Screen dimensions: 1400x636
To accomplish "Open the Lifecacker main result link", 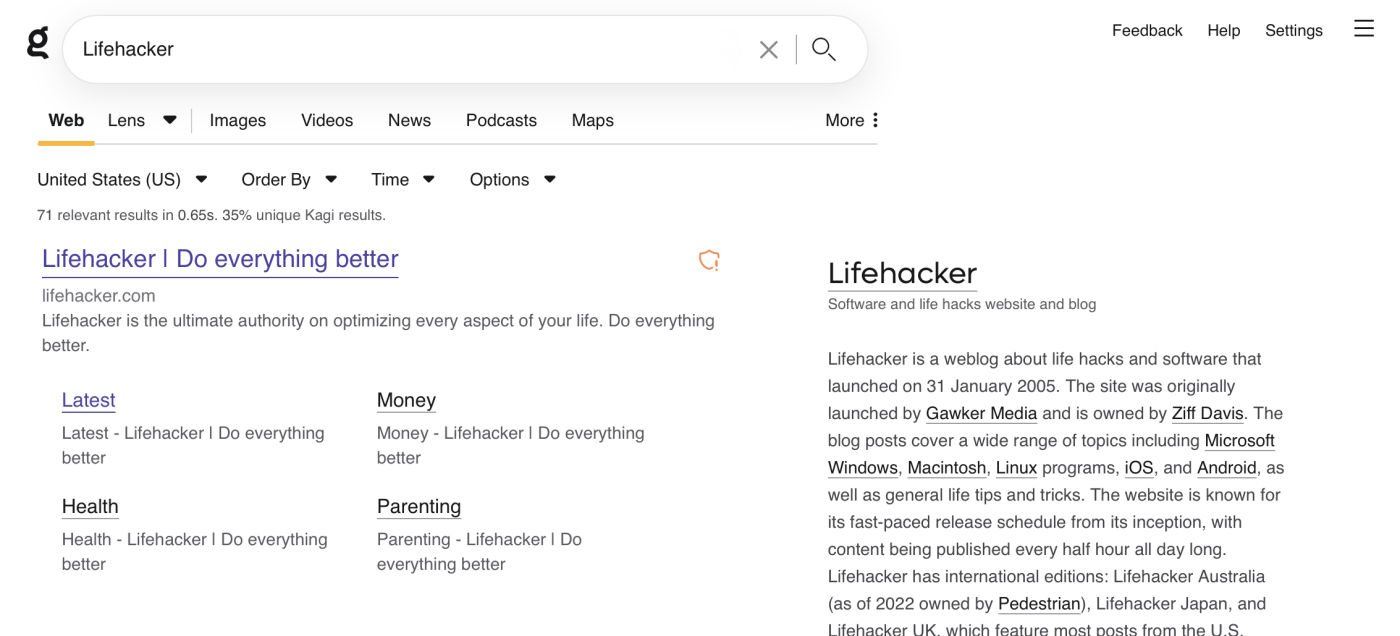I will [x=219, y=259].
